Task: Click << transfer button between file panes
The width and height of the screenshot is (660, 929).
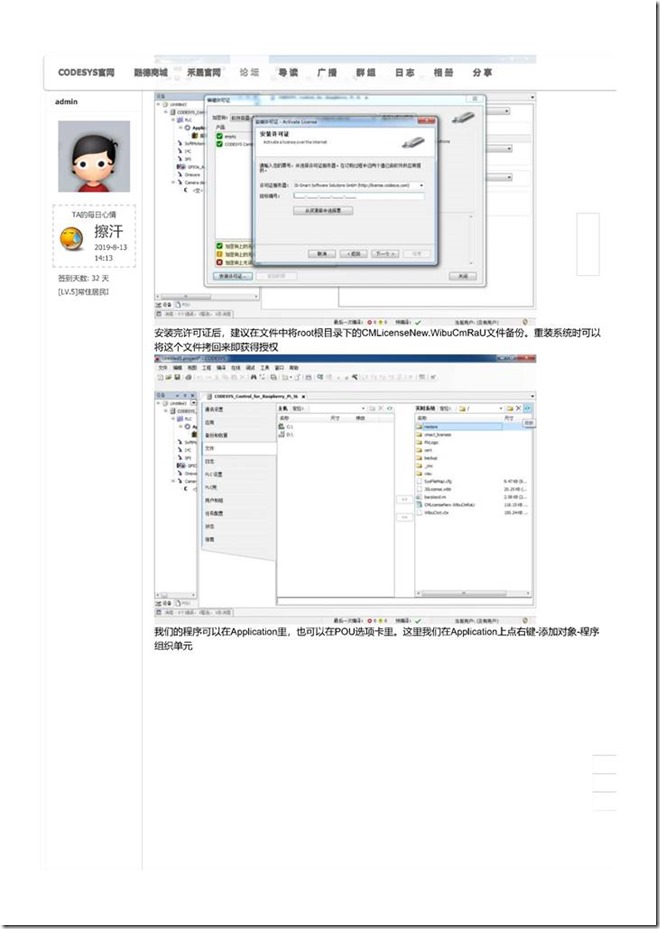Action: (x=404, y=517)
